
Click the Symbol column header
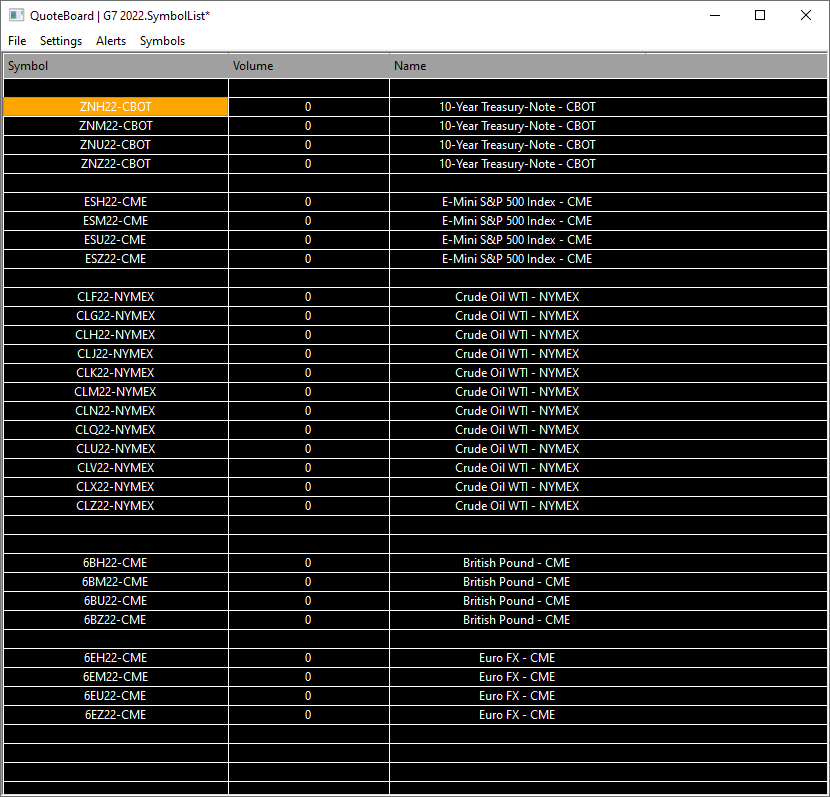(x=116, y=66)
